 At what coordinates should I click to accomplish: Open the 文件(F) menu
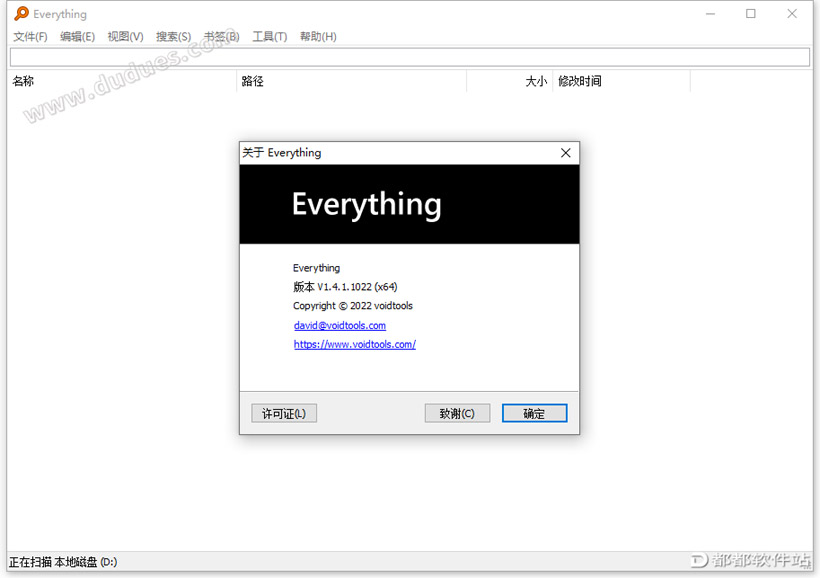tap(30, 37)
